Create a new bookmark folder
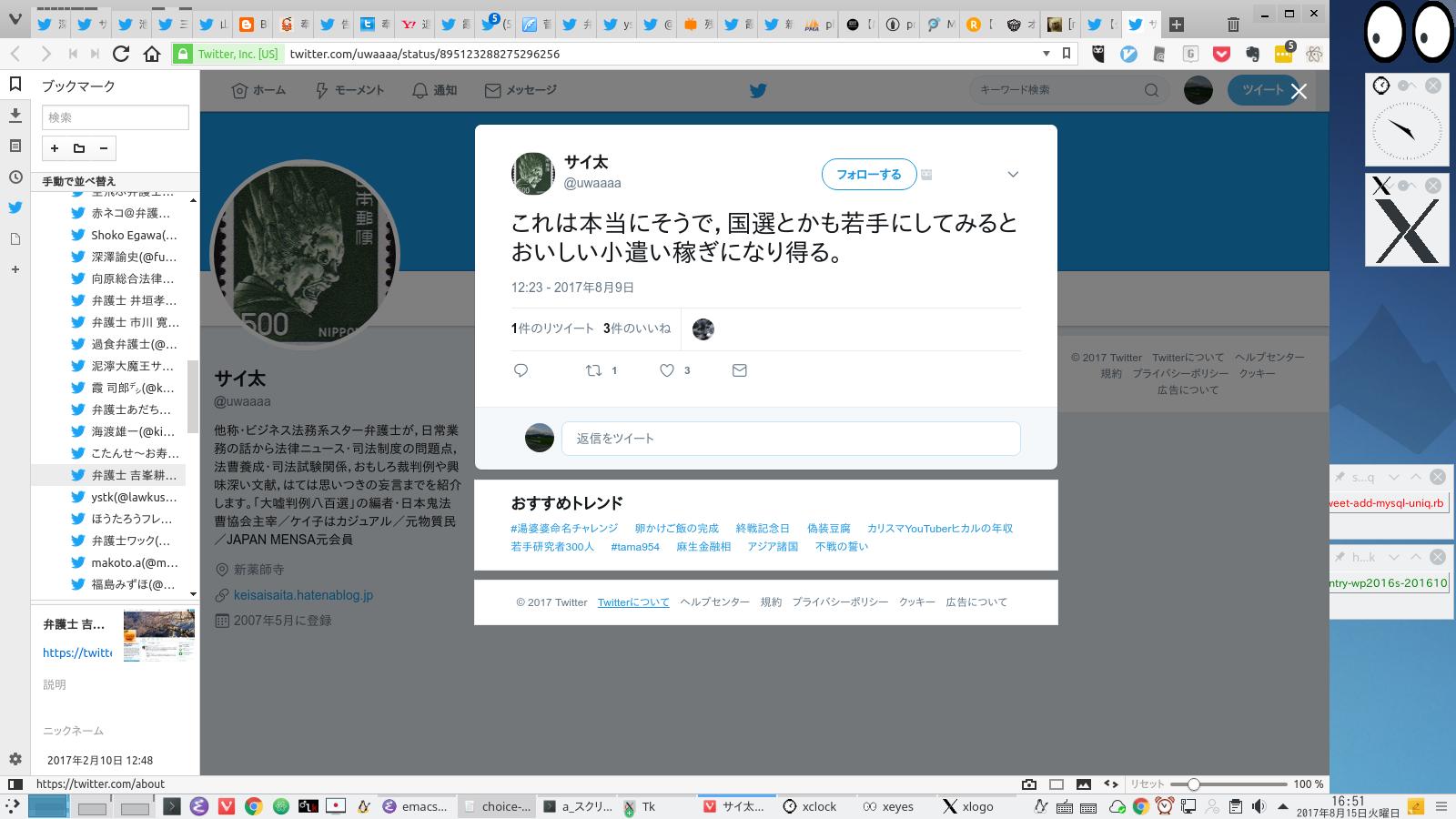This screenshot has width=1456, height=819. (79, 148)
